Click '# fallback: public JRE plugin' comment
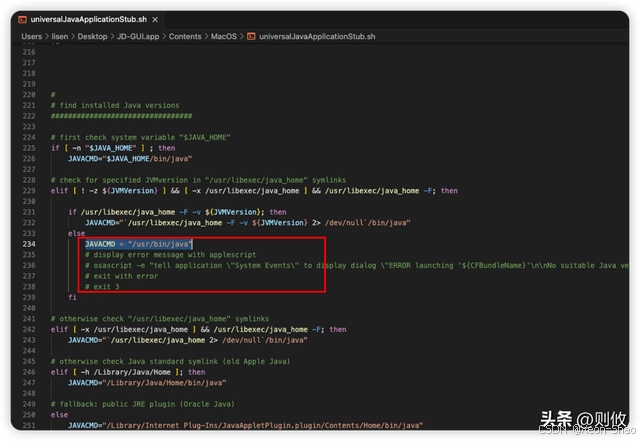This screenshot has height=441, width=640. pyautogui.click(x=142, y=404)
